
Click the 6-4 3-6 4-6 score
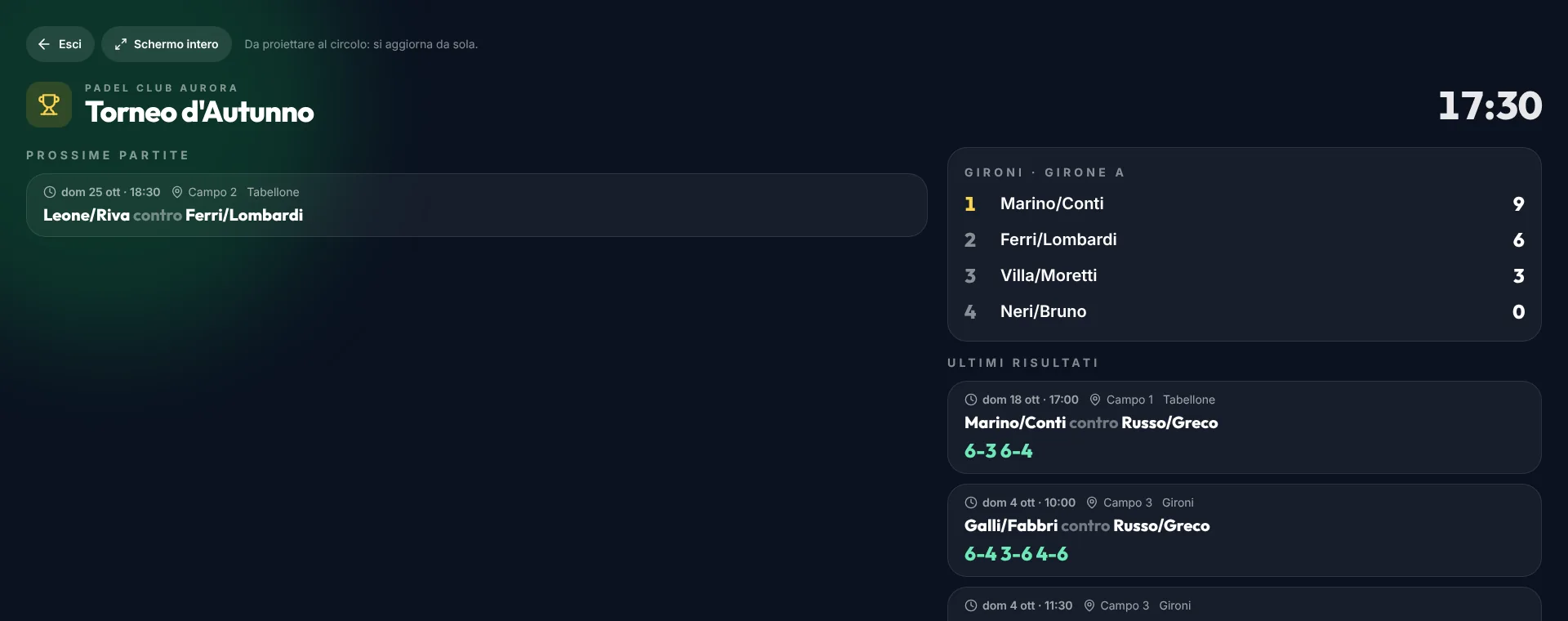point(1016,554)
